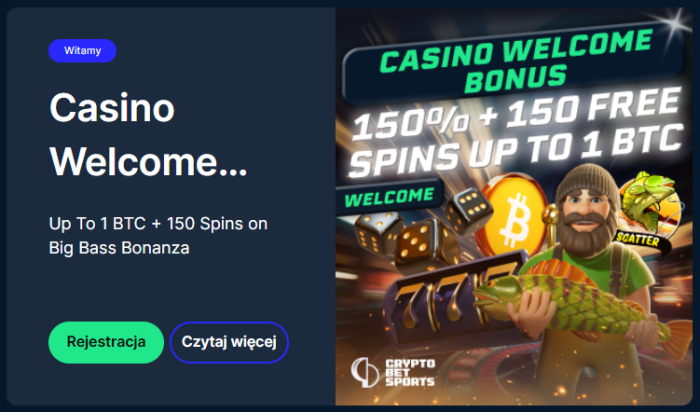Click the Casino Welcome... heading
700x412 pixels.
(148, 134)
